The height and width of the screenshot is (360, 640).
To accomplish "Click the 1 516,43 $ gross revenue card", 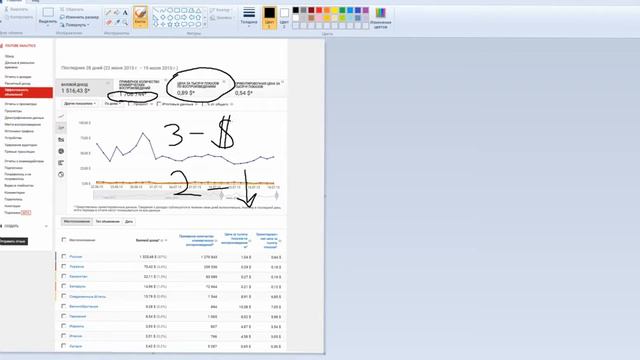I will click(84, 88).
